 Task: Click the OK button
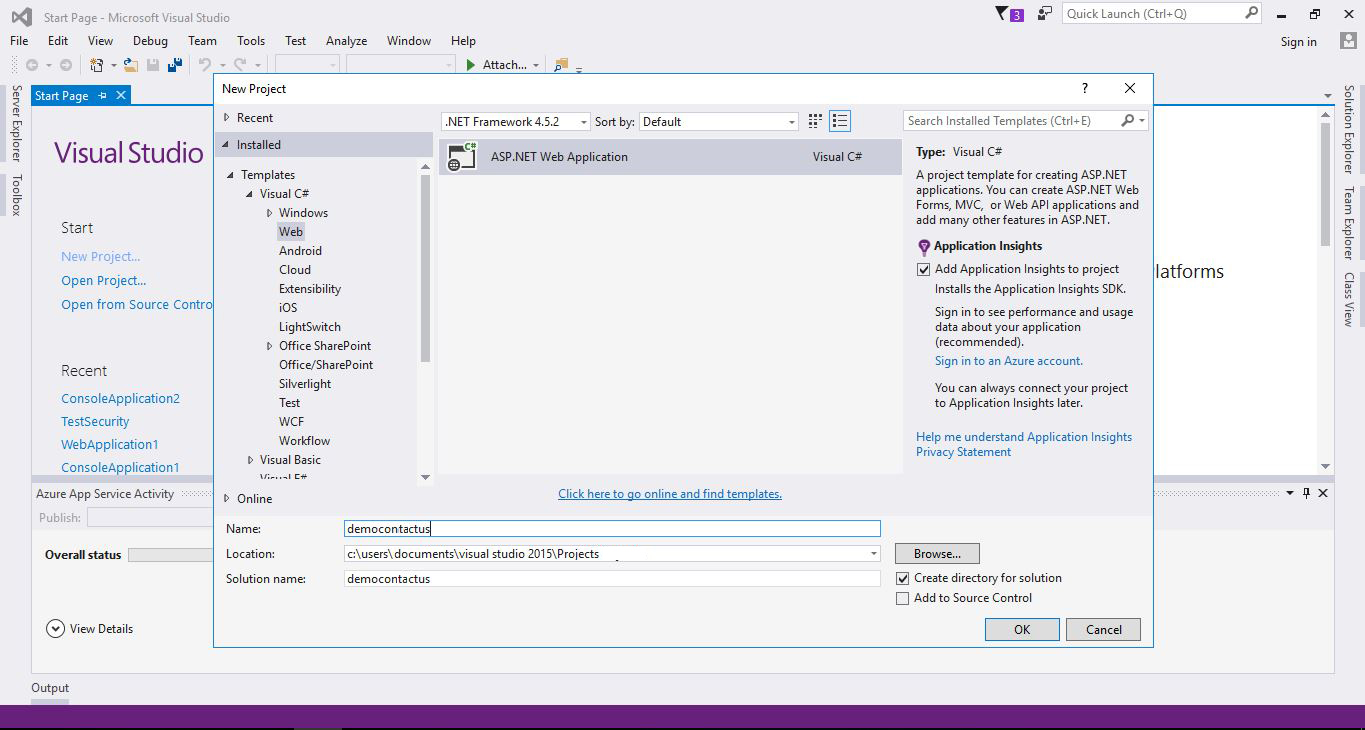tap(1022, 629)
